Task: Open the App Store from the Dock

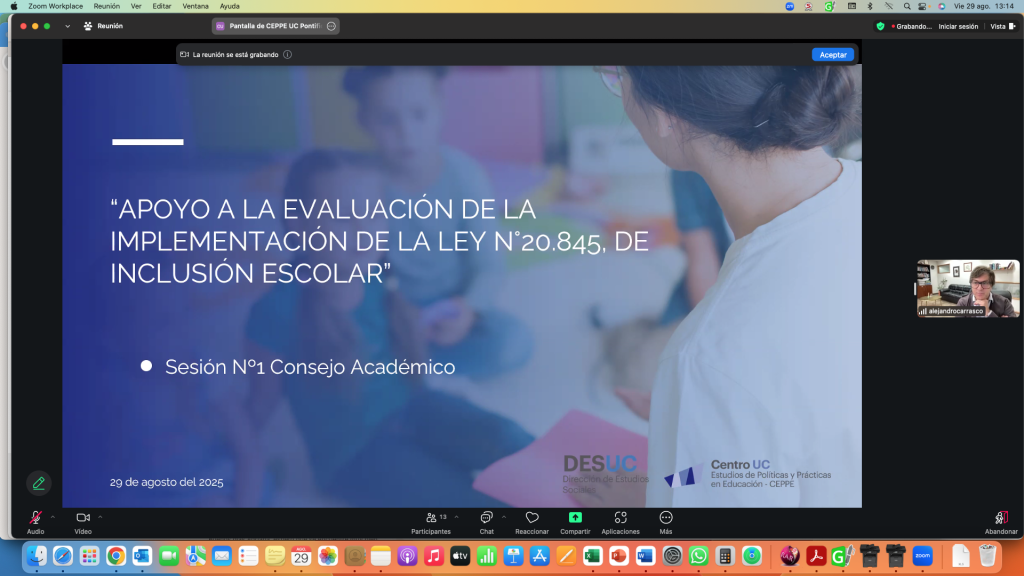Action: click(539, 556)
